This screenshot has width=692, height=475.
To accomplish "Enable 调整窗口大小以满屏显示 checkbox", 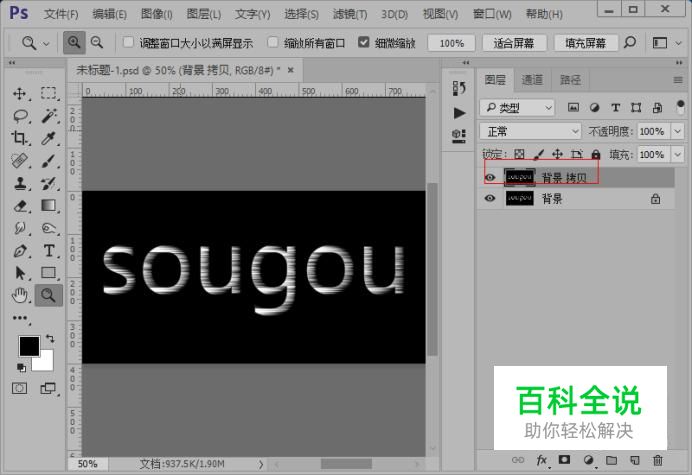I will [128, 42].
